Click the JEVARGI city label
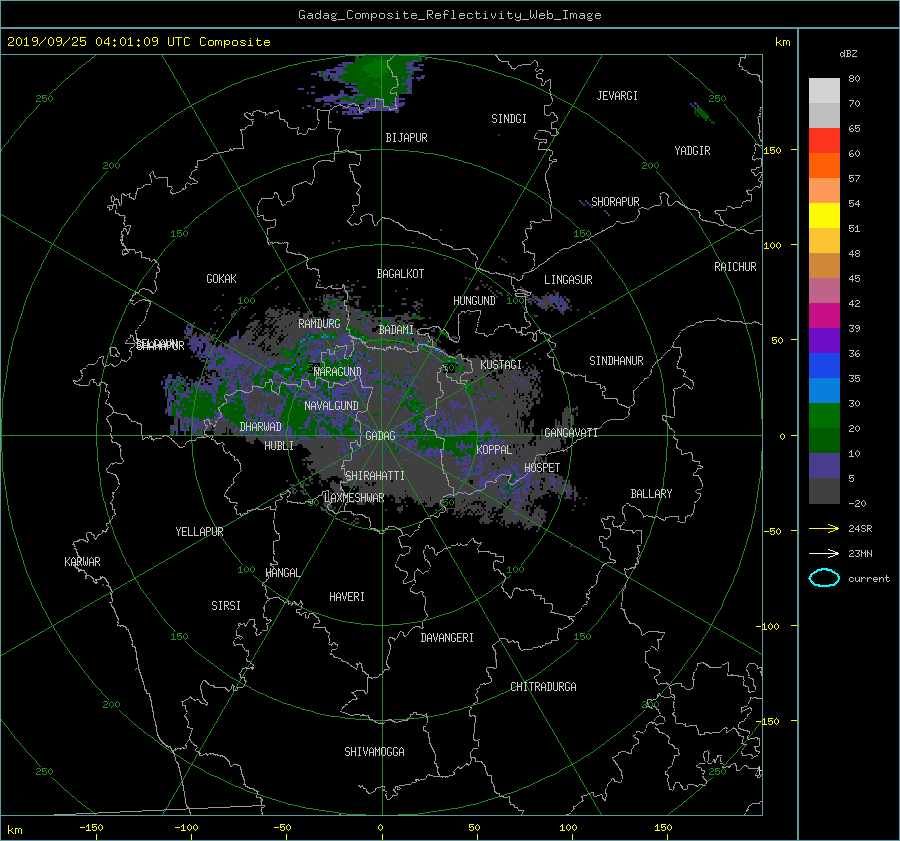Image resolution: width=900 pixels, height=841 pixels. click(617, 96)
